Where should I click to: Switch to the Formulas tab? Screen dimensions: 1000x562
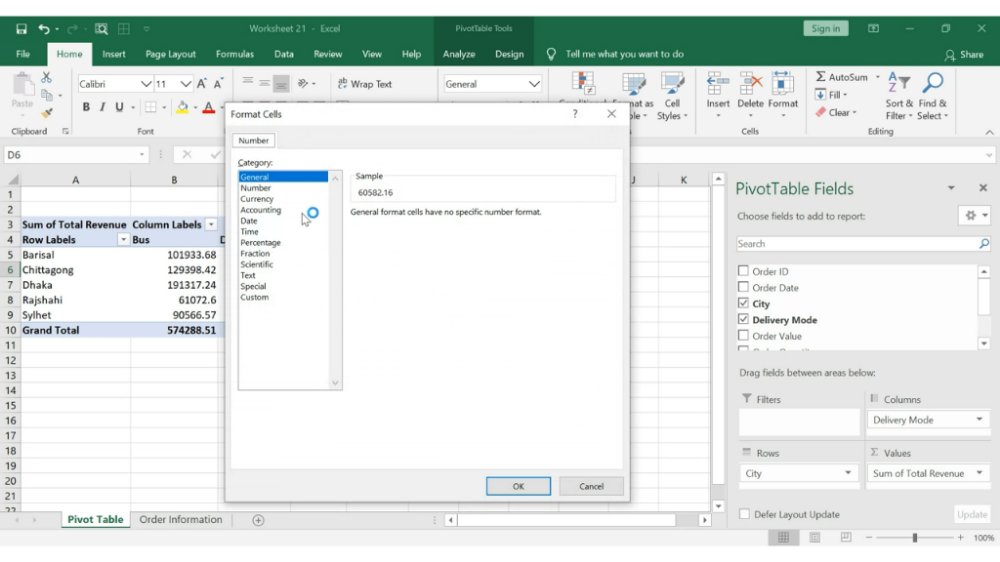pyautogui.click(x=235, y=54)
